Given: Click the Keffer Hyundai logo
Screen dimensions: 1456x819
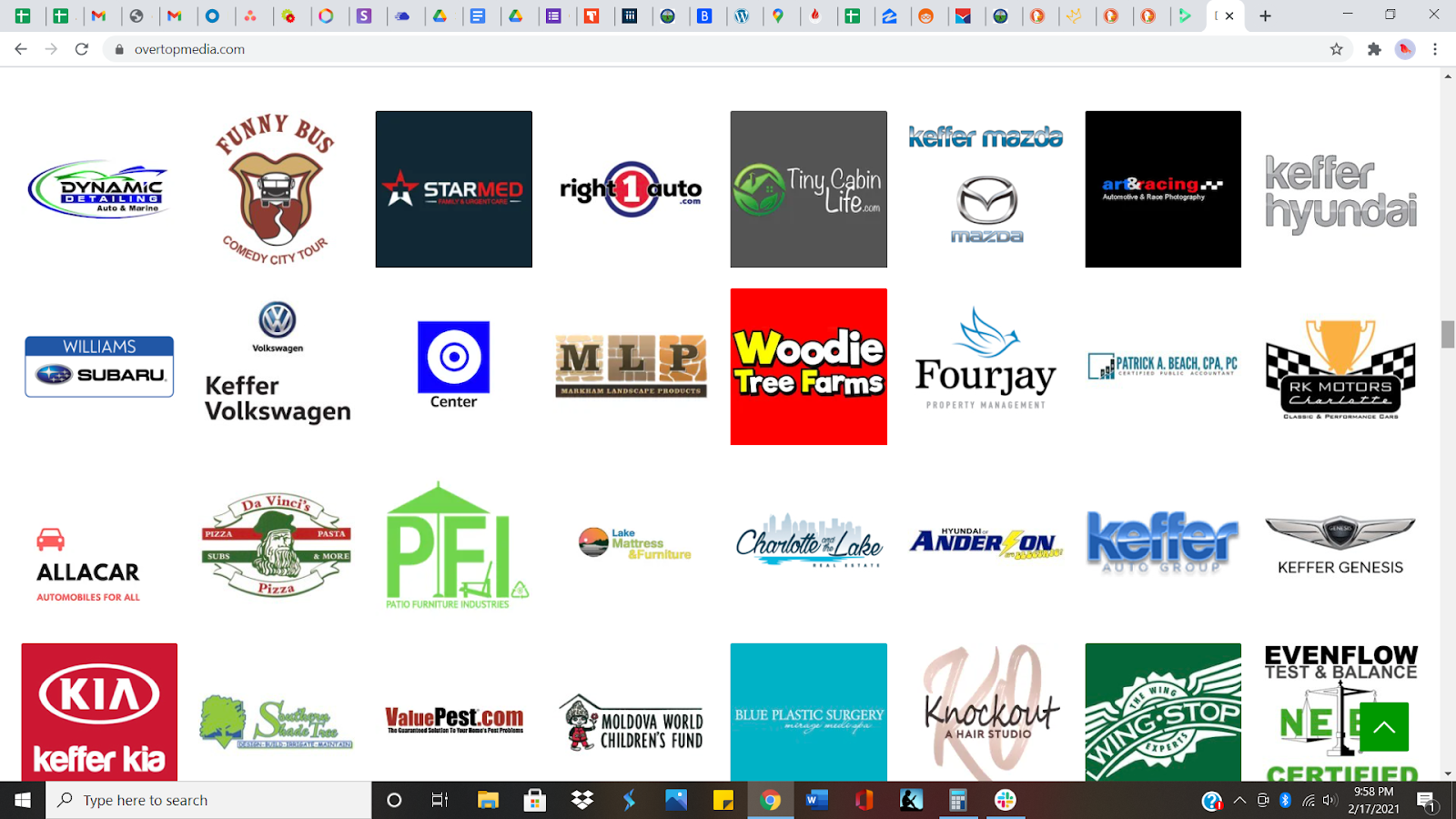Looking at the screenshot, I should coord(1340,194).
